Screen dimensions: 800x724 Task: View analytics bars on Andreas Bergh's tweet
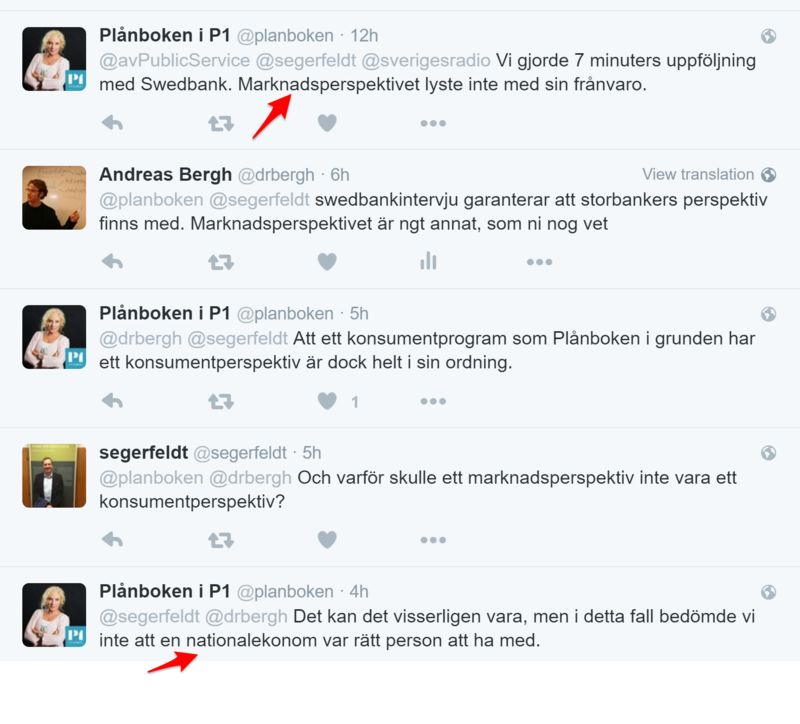coord(428,261)
